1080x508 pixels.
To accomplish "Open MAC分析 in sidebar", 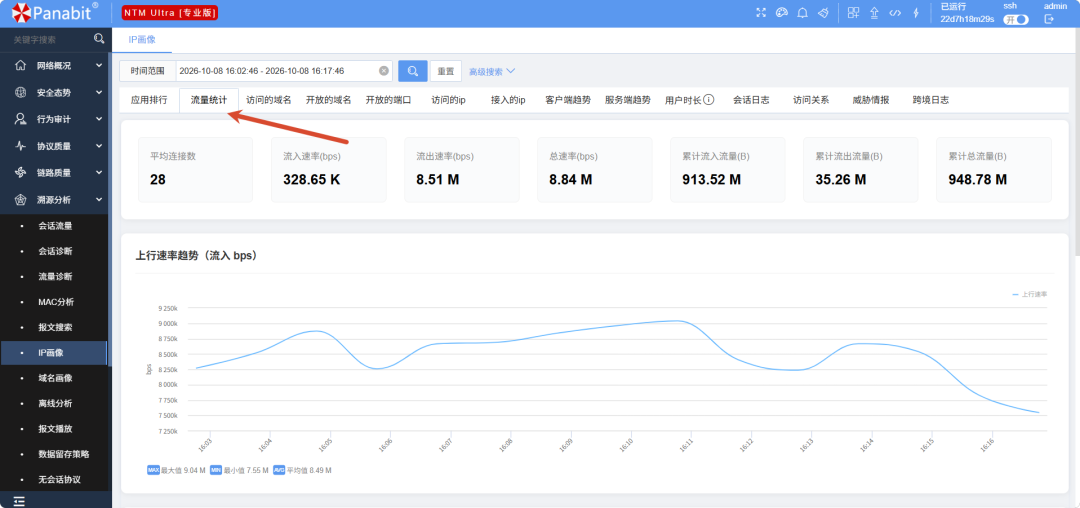I will 55,302.
